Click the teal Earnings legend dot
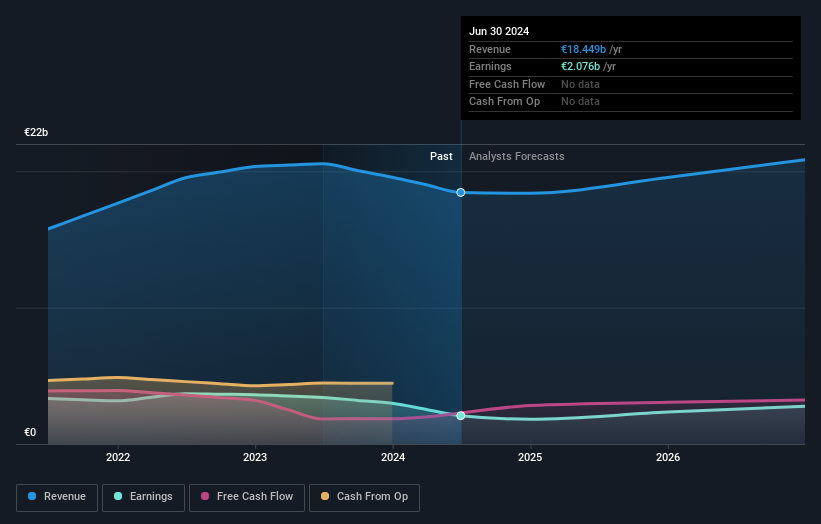The image size is (821, 524). point(118,496)
